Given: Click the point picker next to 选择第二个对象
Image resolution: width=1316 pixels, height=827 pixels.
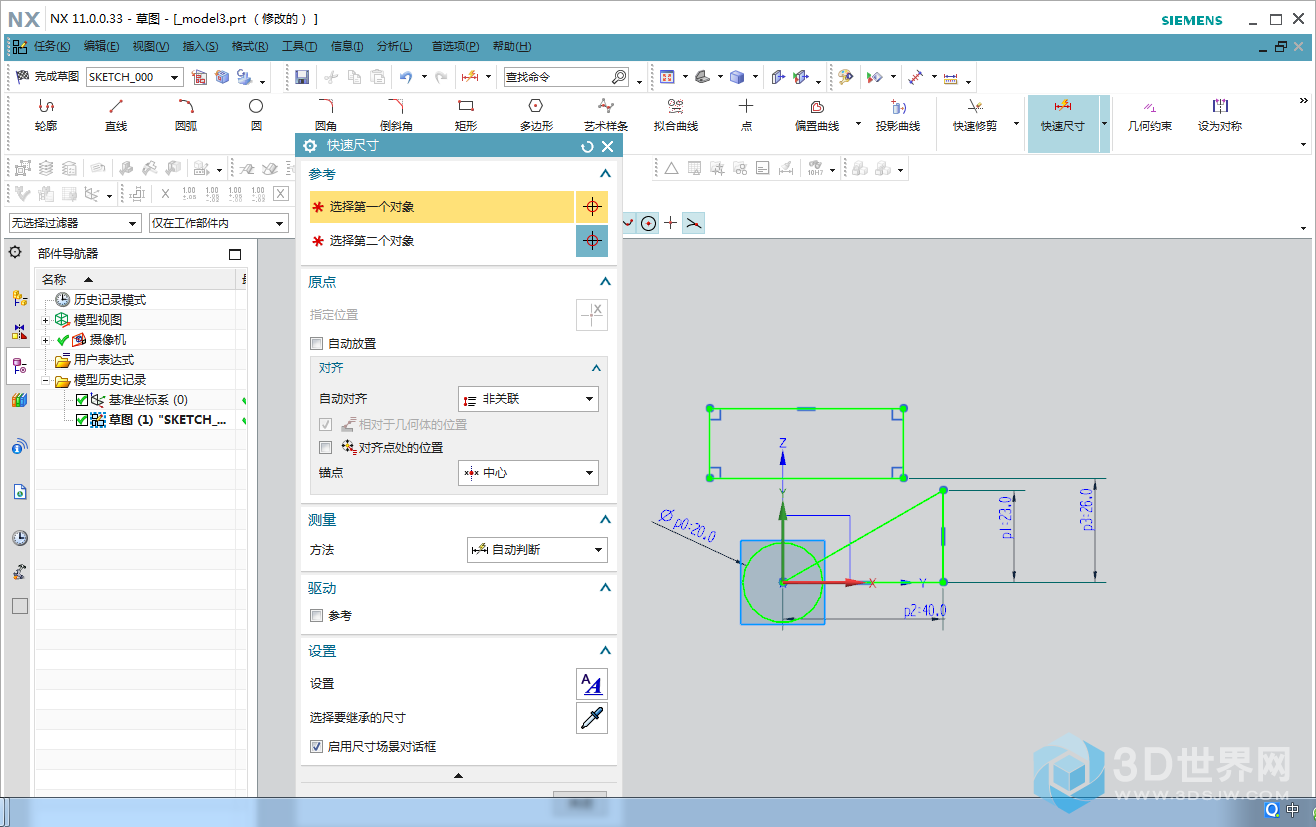Looking at the screenshot, I should click(592, 241).
